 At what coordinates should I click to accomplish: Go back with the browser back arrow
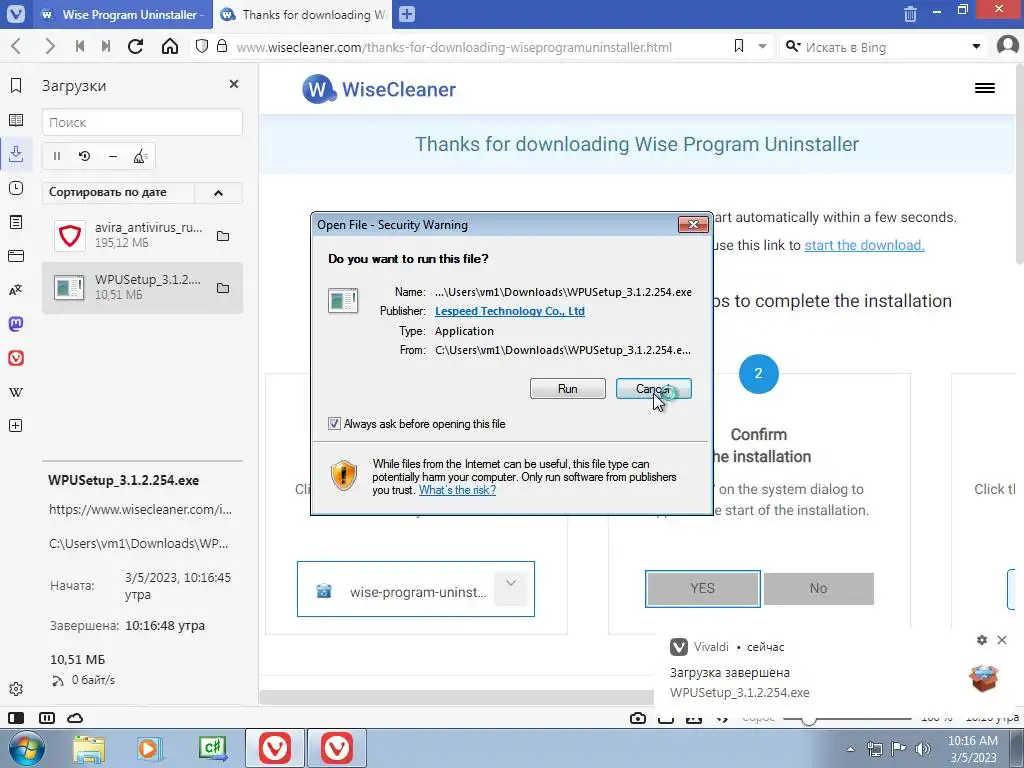(16, 46)
